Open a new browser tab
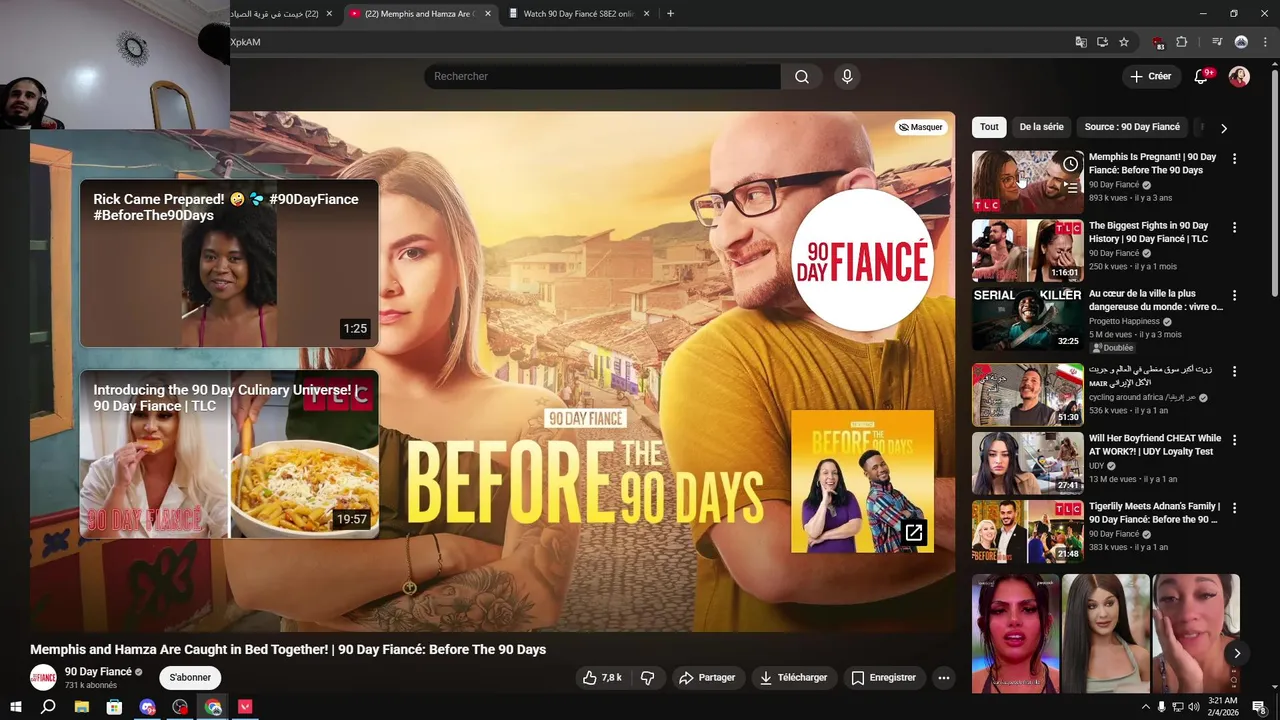The height and width of the screenshot is (720, 1280). point(670,14)
